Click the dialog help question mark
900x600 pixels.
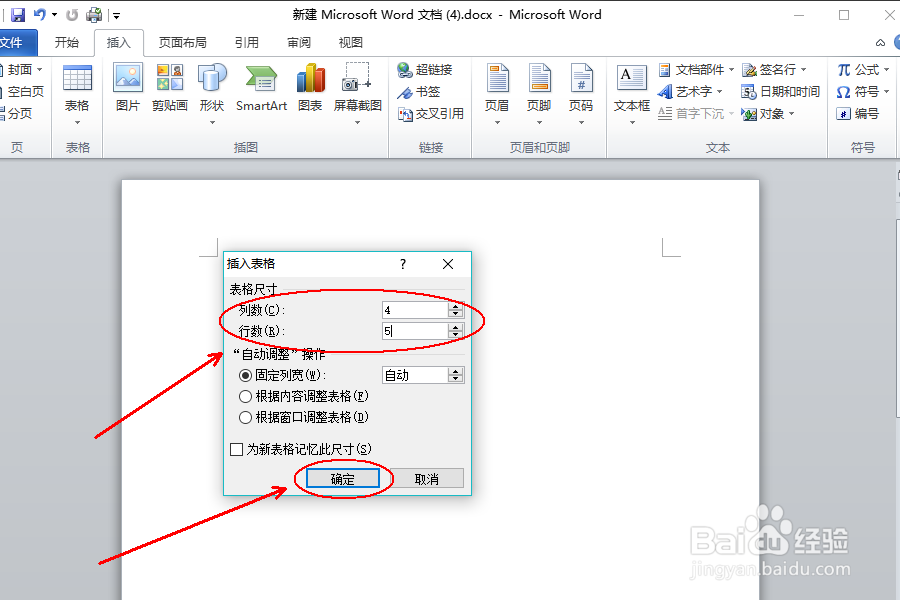click(403, 264)
